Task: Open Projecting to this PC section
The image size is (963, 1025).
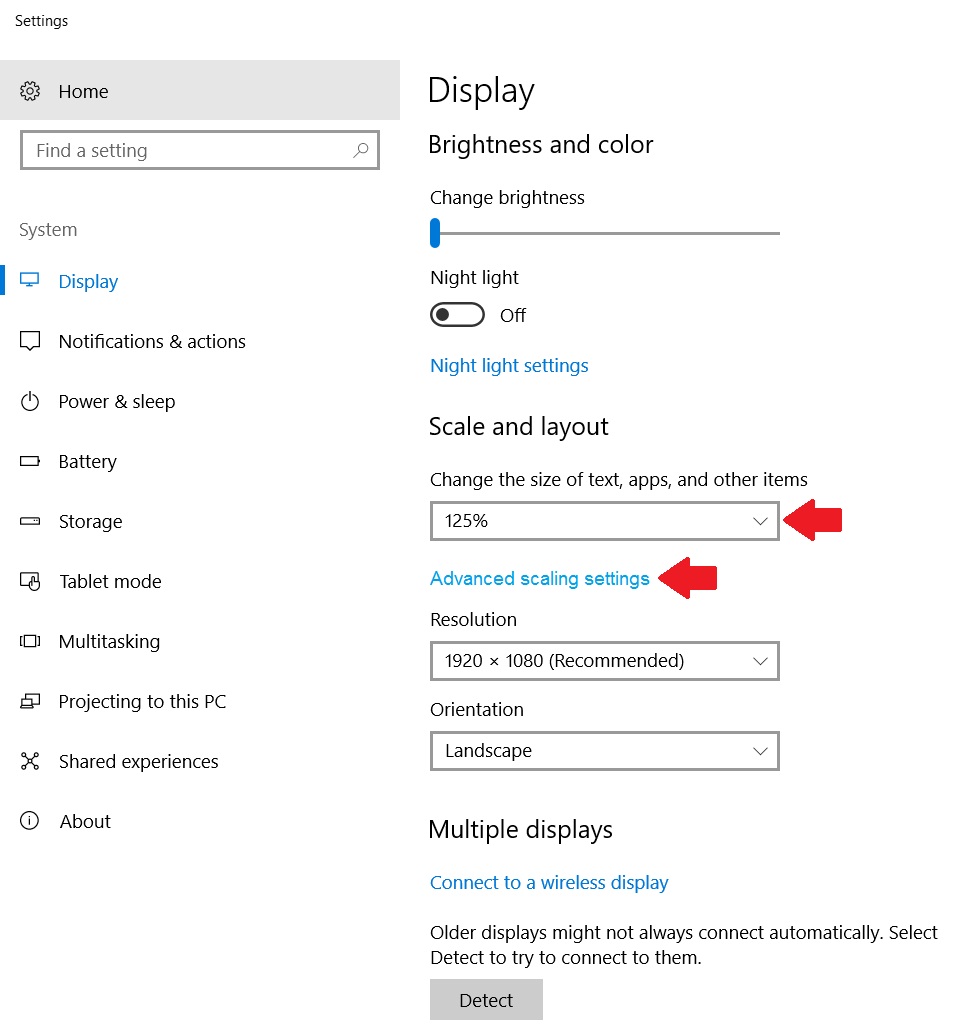Action: 142,701
